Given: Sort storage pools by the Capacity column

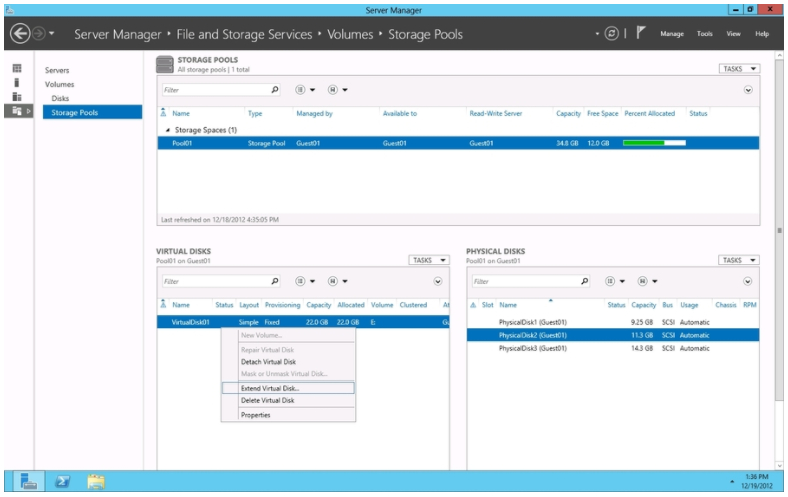Looking at the screenshot, I should coord(568,114).
